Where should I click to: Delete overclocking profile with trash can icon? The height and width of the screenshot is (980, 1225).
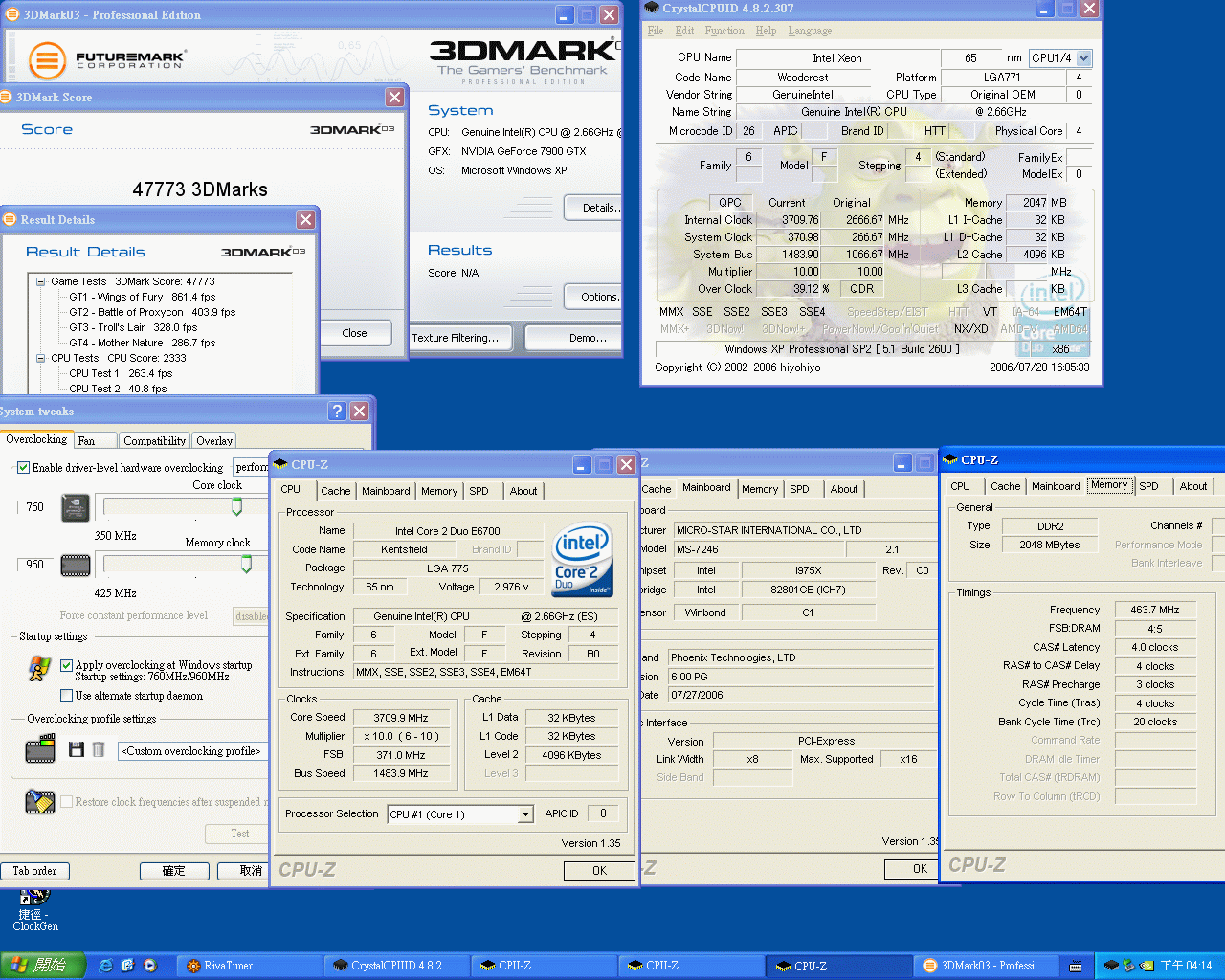[x=99, y=749]
